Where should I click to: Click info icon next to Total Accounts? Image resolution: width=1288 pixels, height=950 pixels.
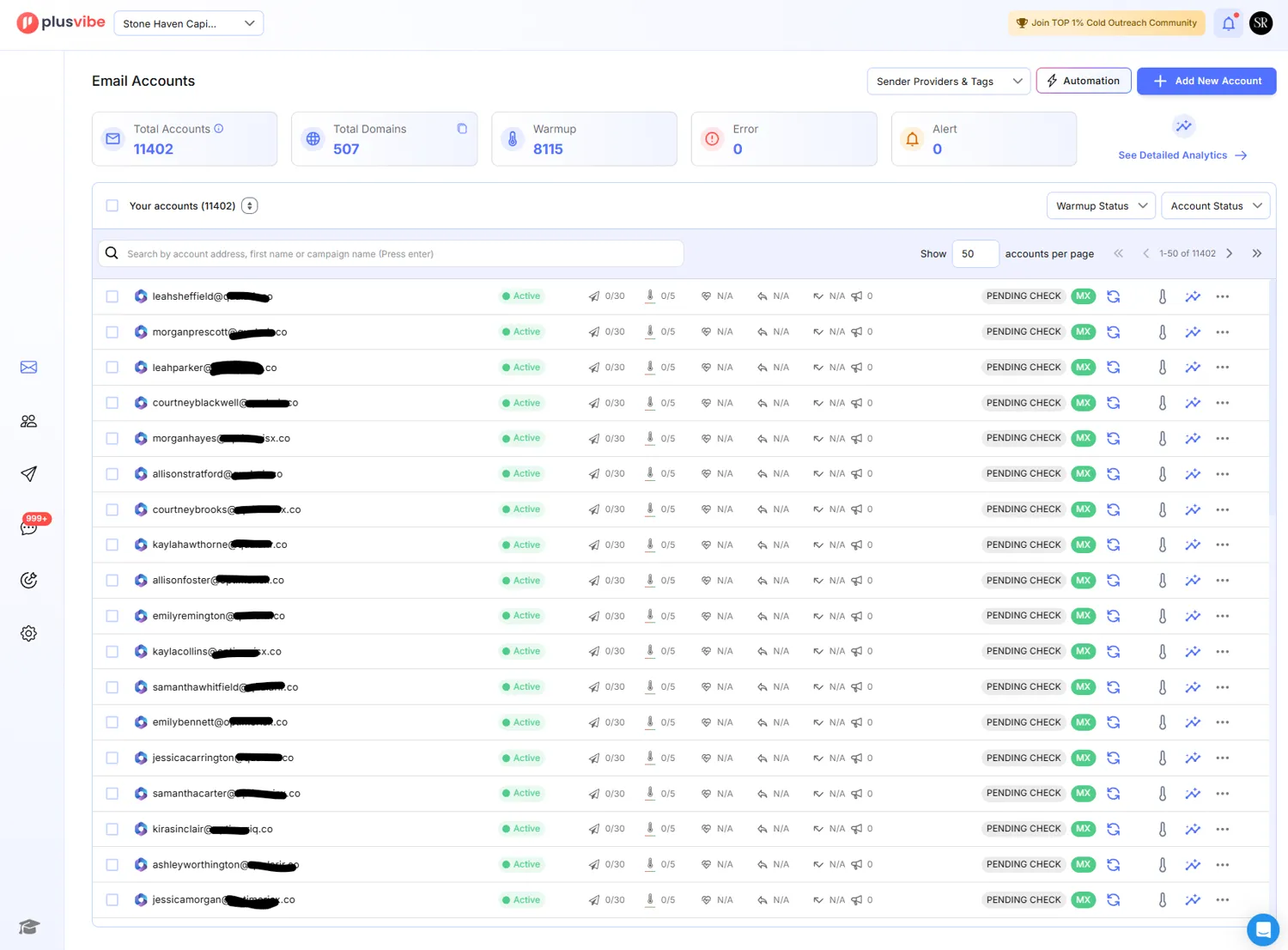point(219,129)
